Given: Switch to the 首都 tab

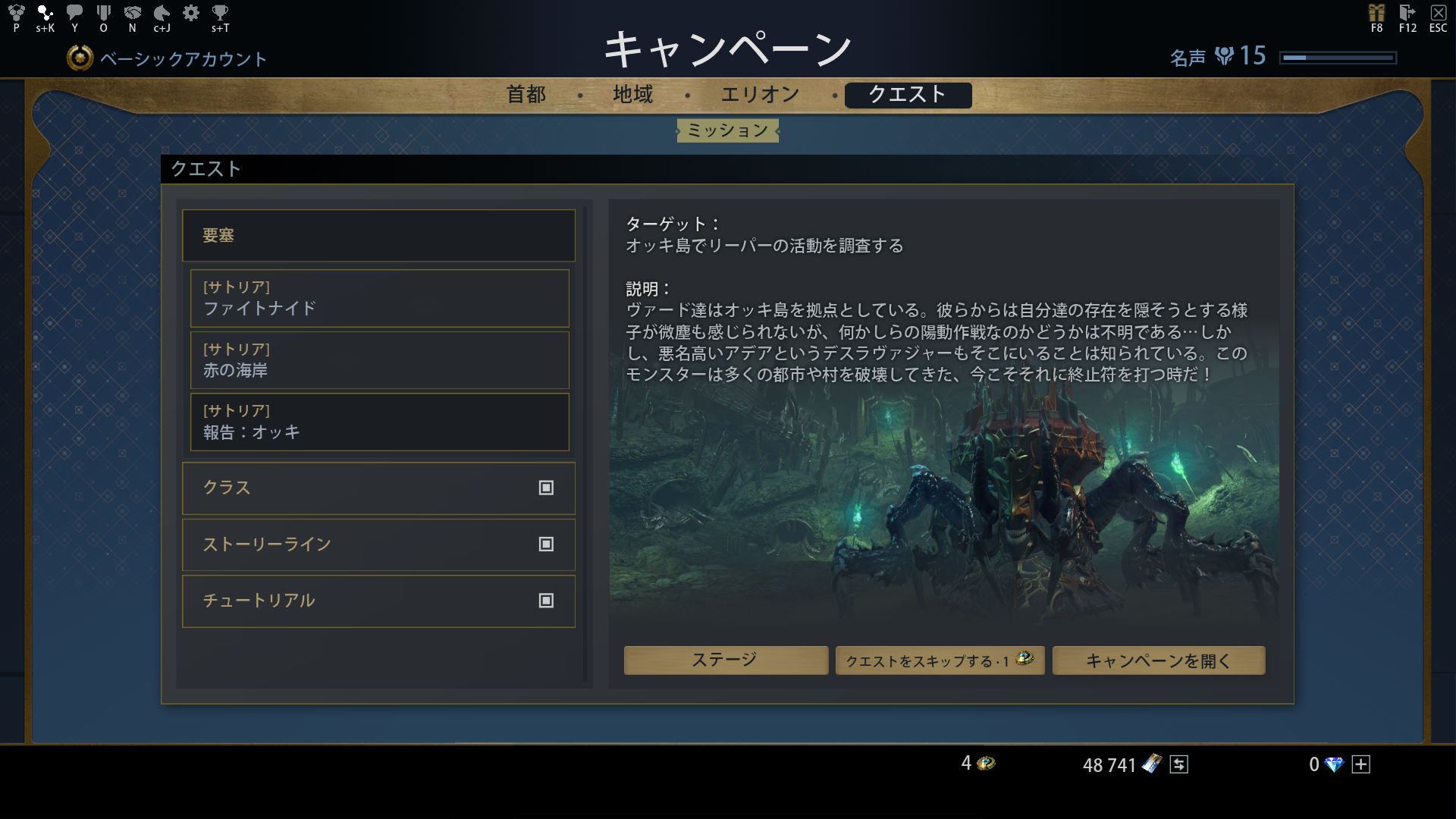Looking at the screenshot, I should 526,95.
